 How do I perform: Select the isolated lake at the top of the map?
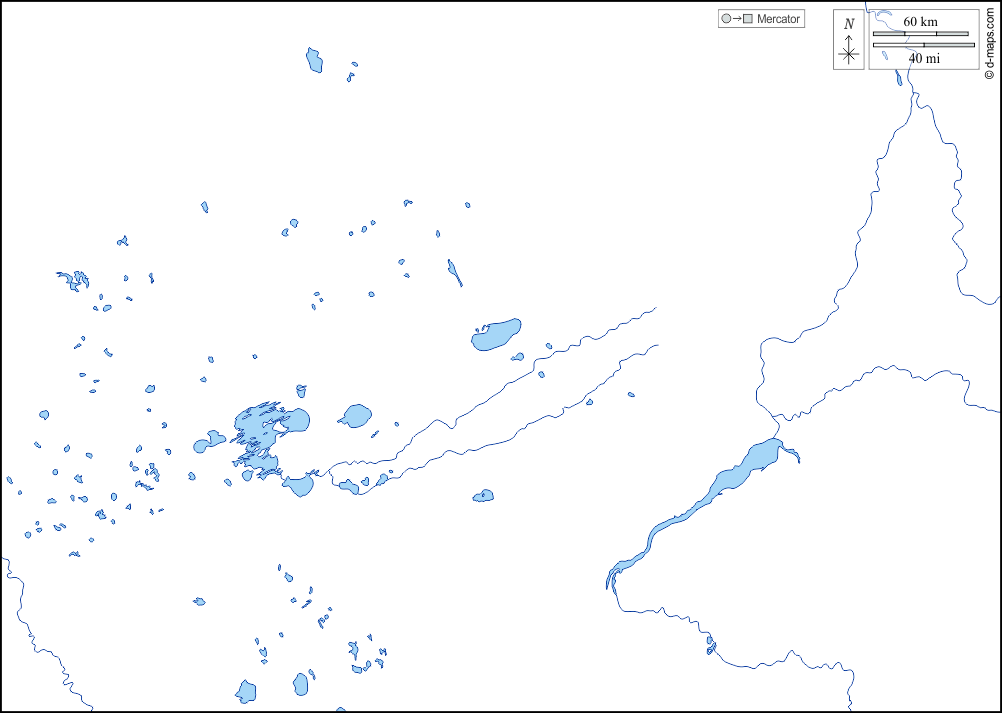click(x=315, y=60)
